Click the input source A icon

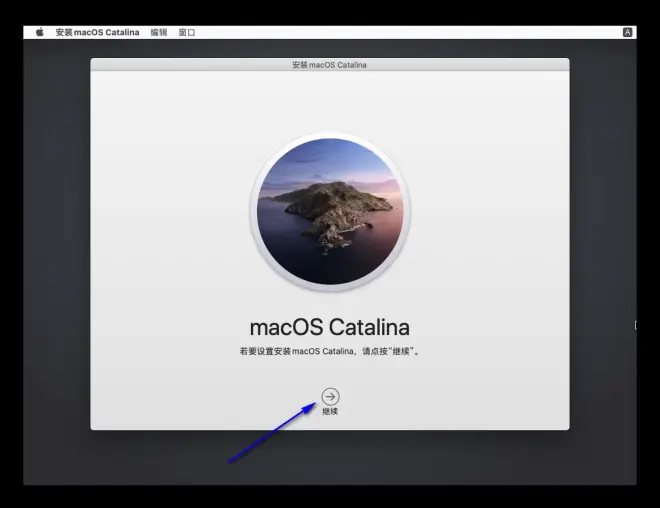[x=627, y=32]
